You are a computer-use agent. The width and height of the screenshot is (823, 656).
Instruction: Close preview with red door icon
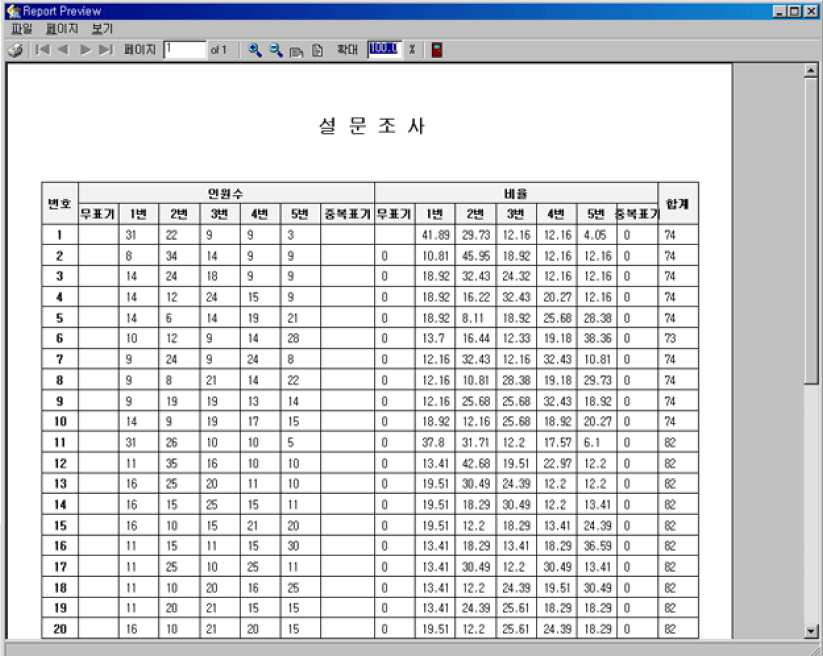[437, 50]
